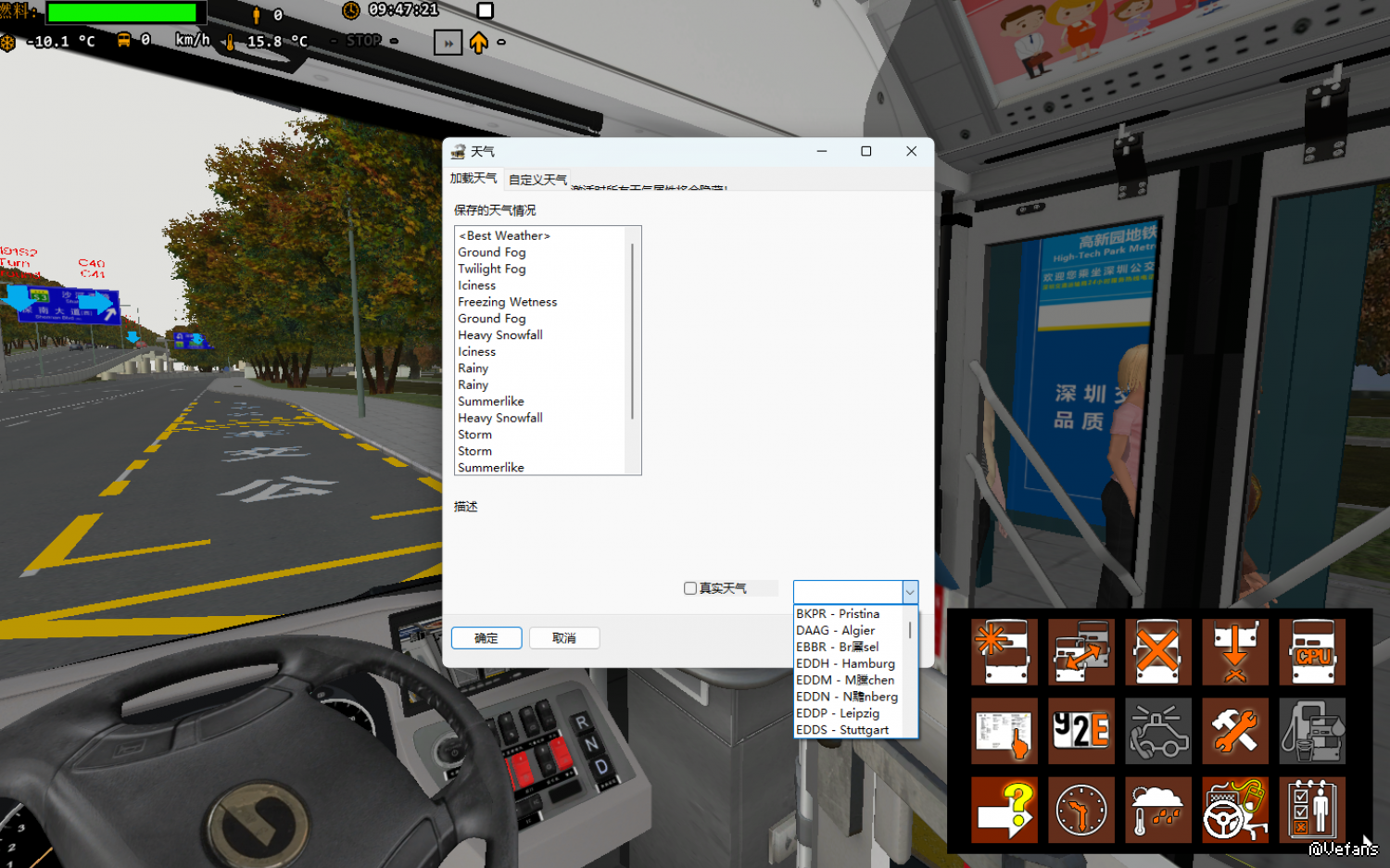The width and height of the screenshot is (1390, 868).
Task: Click the new bus asterisk icon
Action: (1005, 652)
